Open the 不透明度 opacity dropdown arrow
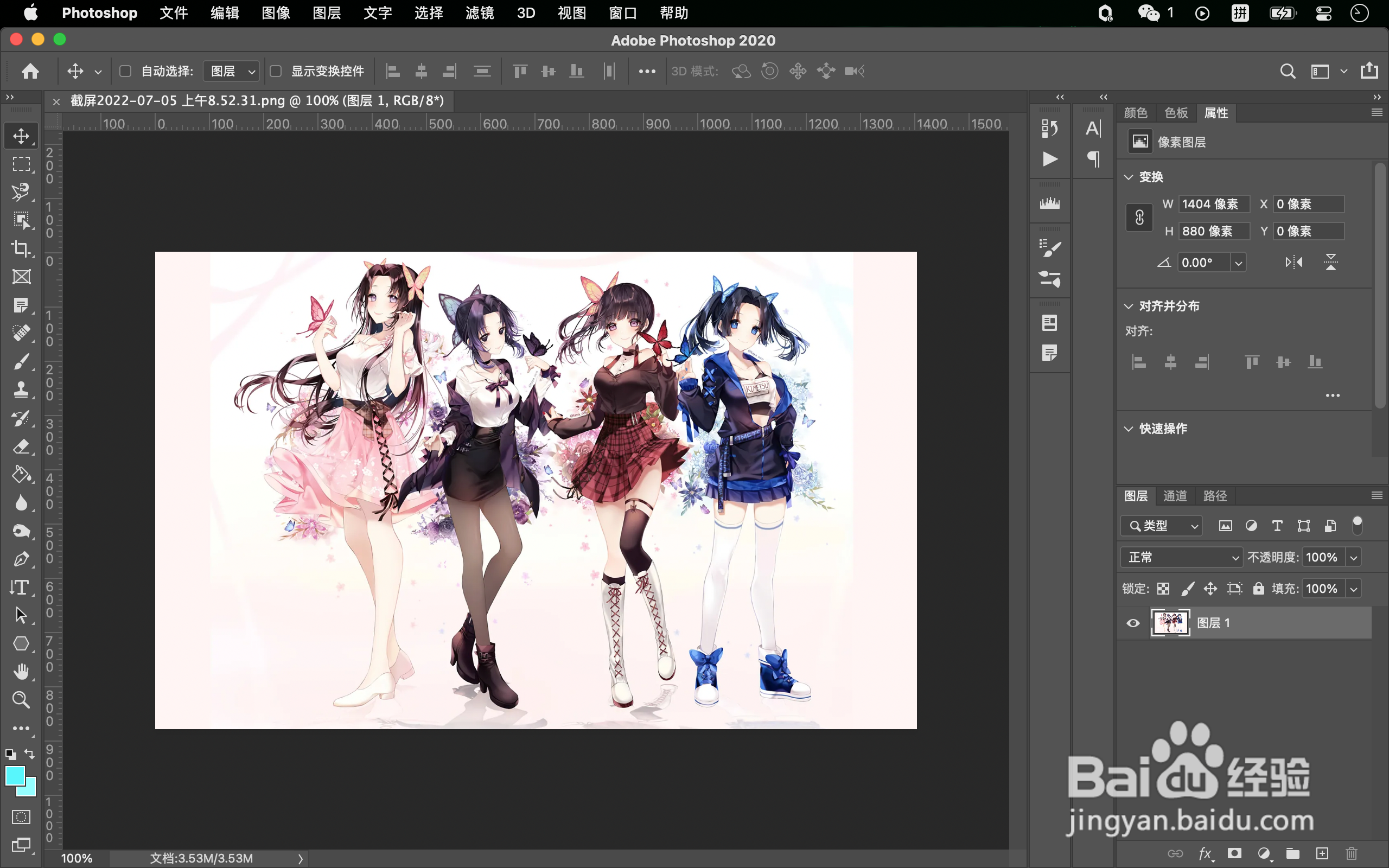Viewport: 1389px width, 868px height. 1353,557
